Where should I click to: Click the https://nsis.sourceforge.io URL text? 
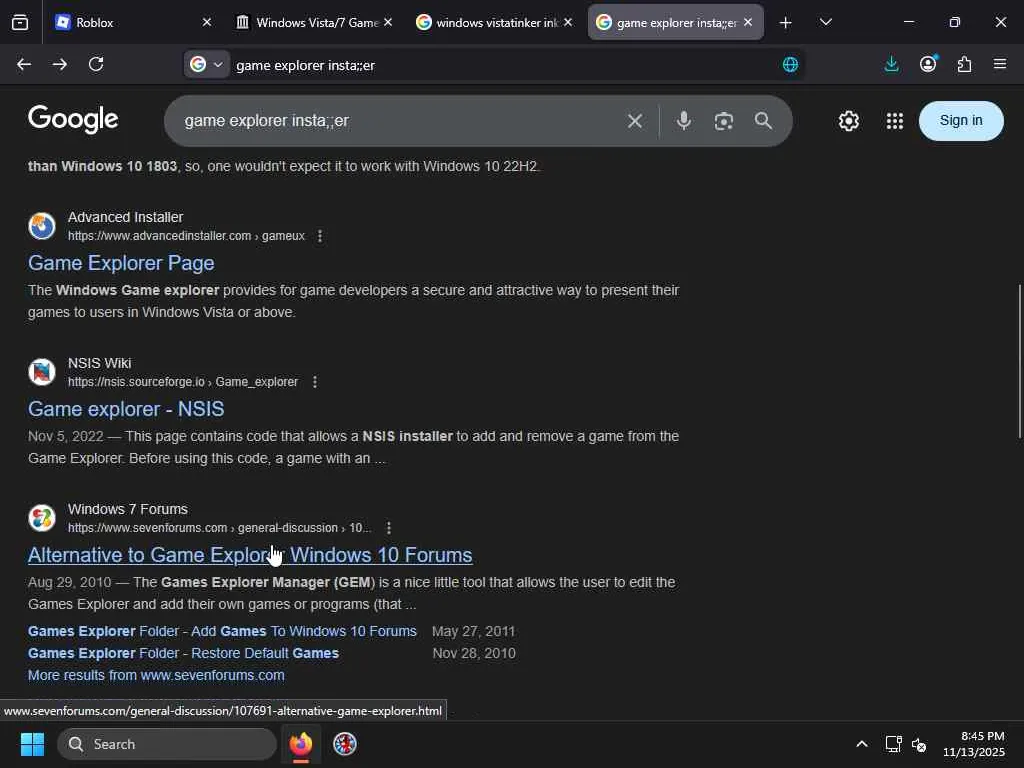pyautogui.click(x=136, y=381)
